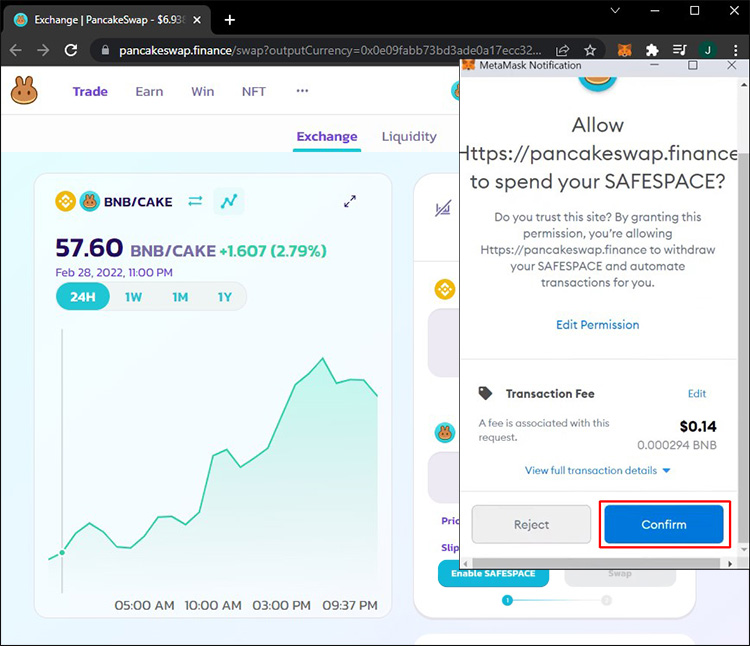Image resolution: width=750 pixels, height=646 pixels.
Task: Switch the BNB/CAKE pair order arrows
Action: point(195,201)
